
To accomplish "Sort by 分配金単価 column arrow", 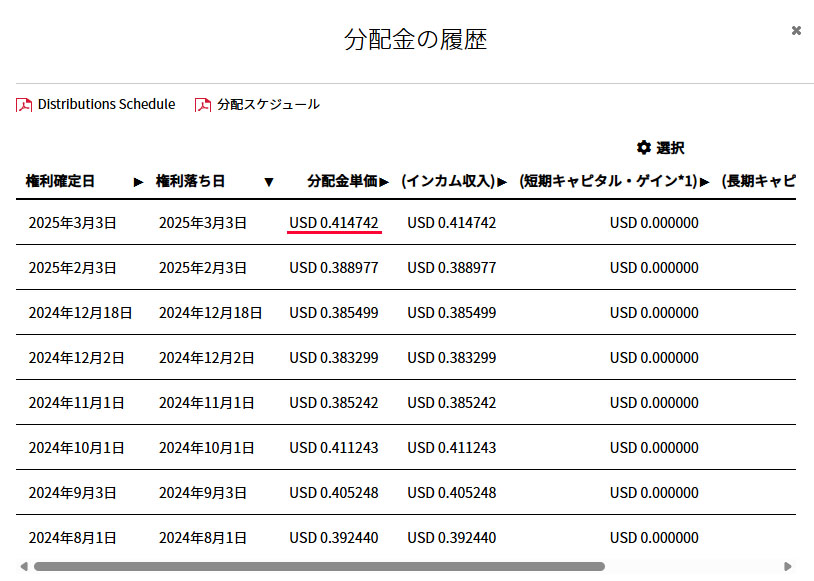I will pyautogui.click(x=384, y=182).
